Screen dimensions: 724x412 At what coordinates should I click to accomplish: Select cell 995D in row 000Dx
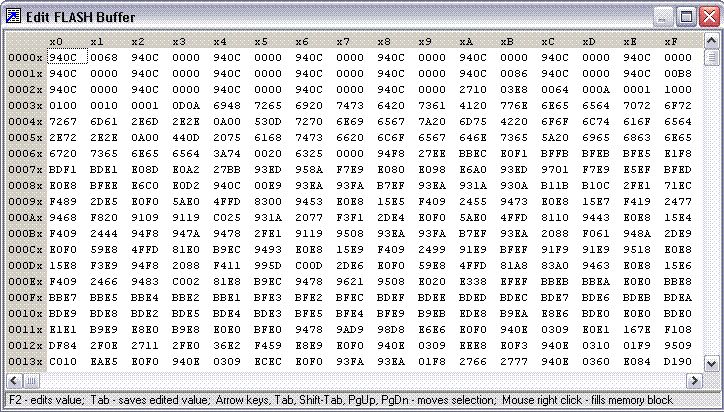click(x=268, y=266)
